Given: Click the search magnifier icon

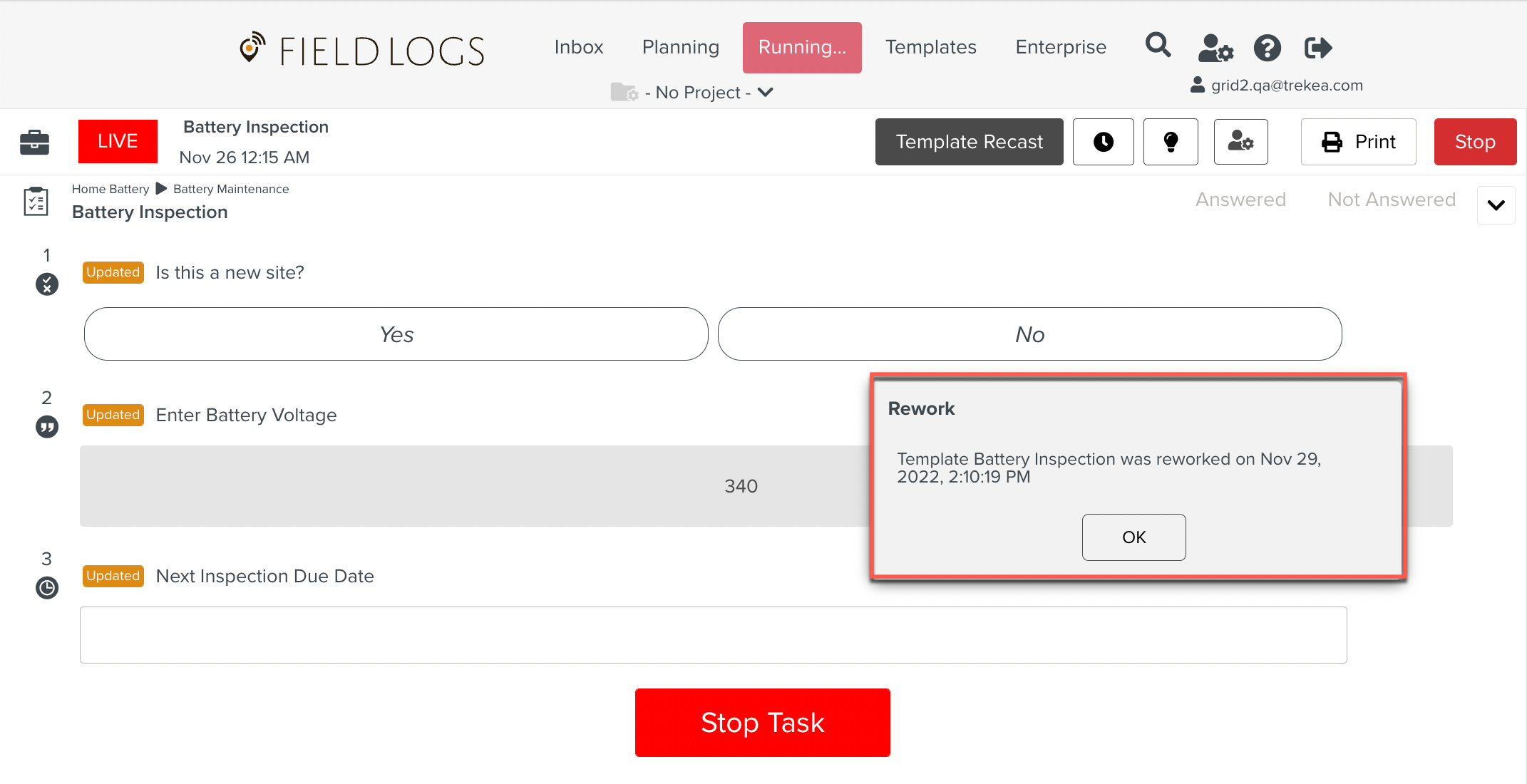Looking at the screenshot, I should point(1158,46).
